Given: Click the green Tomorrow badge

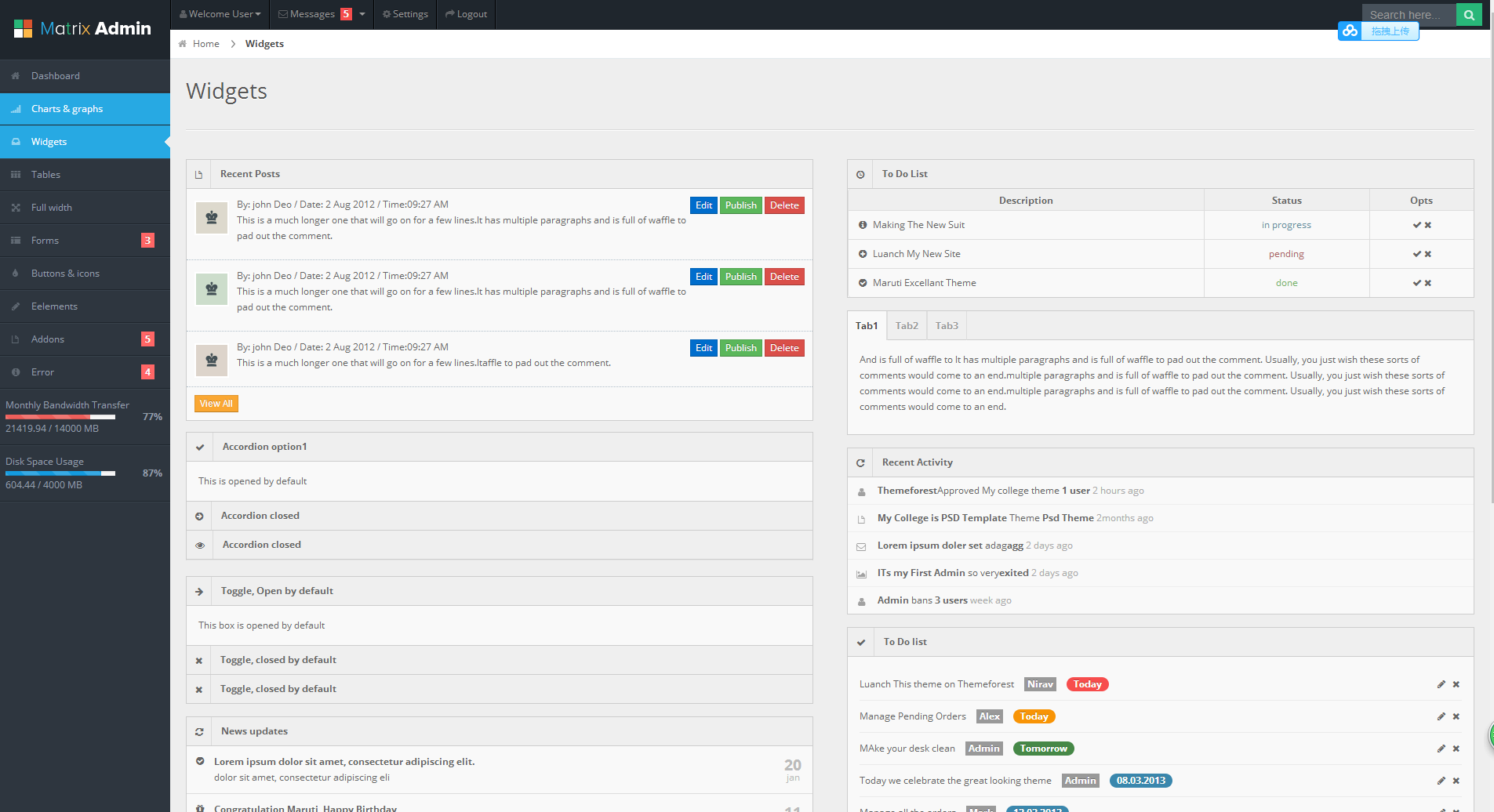Looking at the screenshot, I should pos(1043,749).
